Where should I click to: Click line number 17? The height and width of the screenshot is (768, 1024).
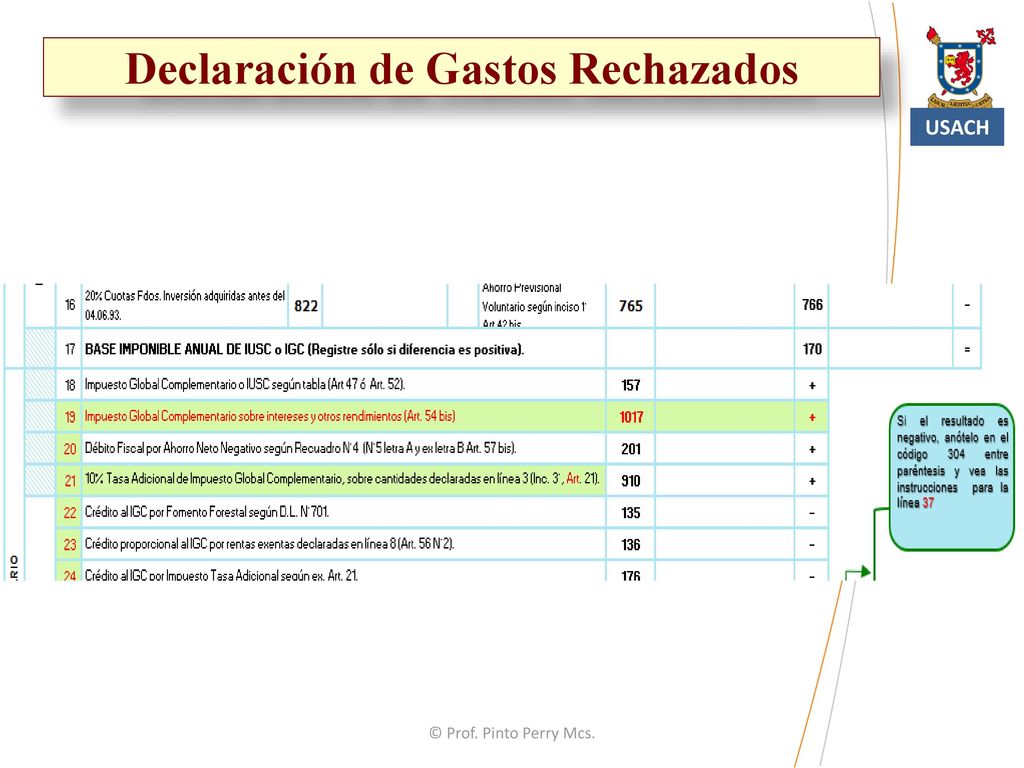click(x=70, y=349)
